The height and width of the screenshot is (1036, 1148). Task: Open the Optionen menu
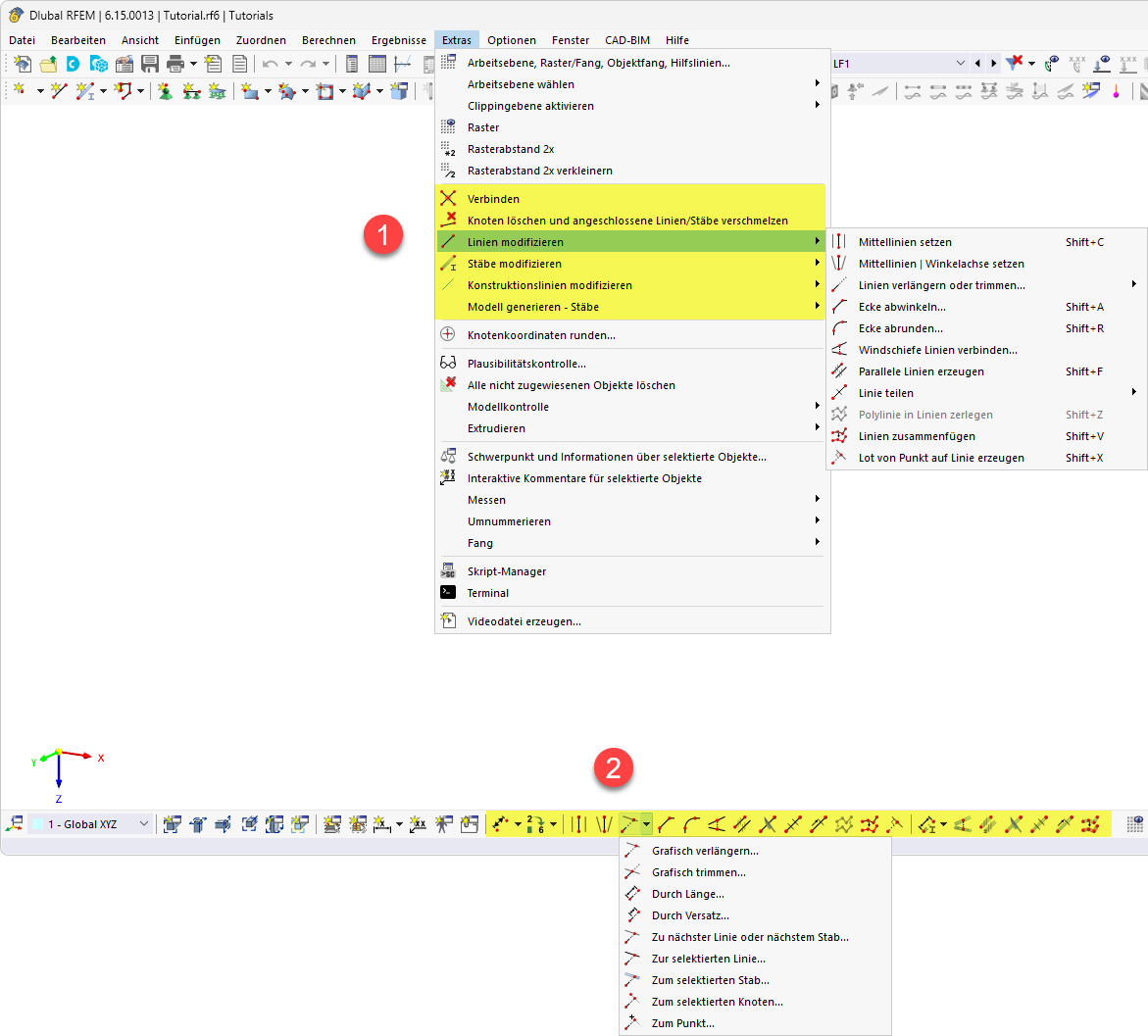tap(512, 40)
